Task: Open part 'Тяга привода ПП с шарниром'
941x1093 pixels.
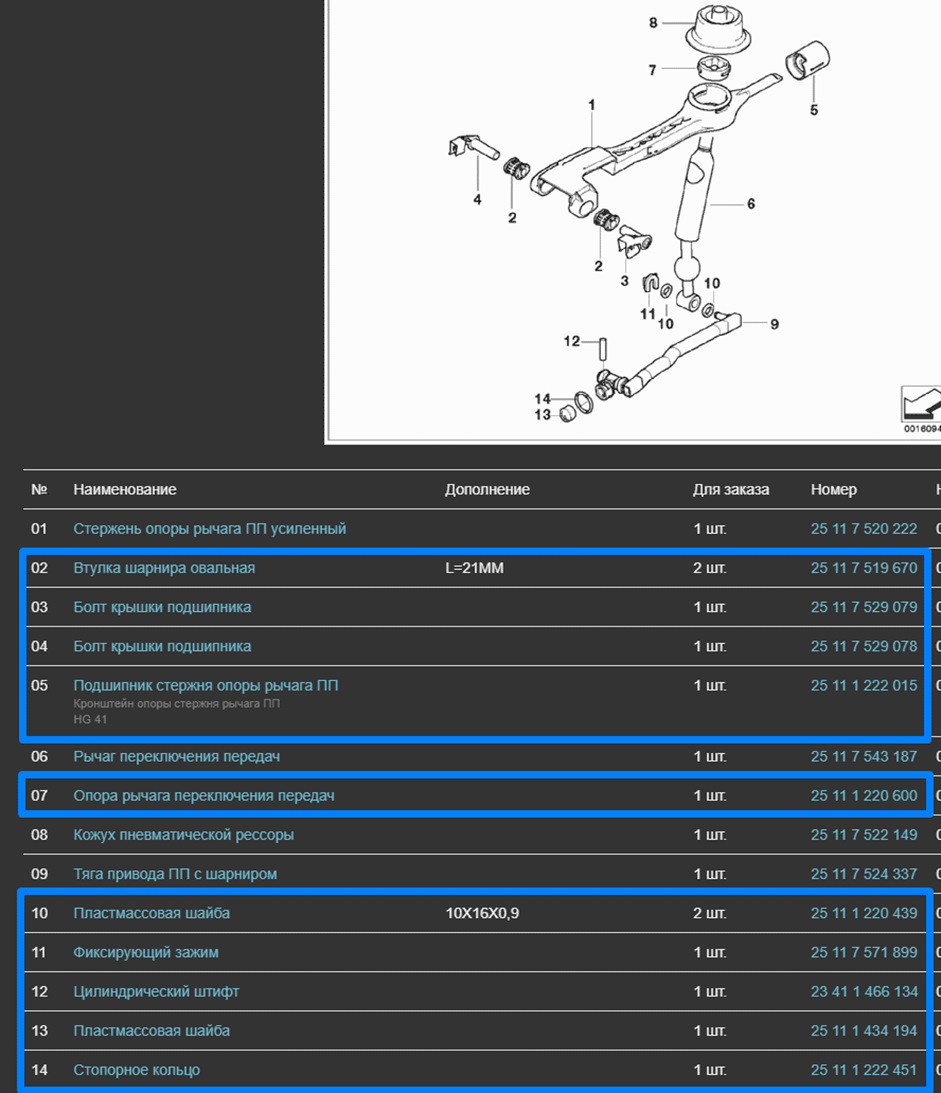Action: point(175,873)
